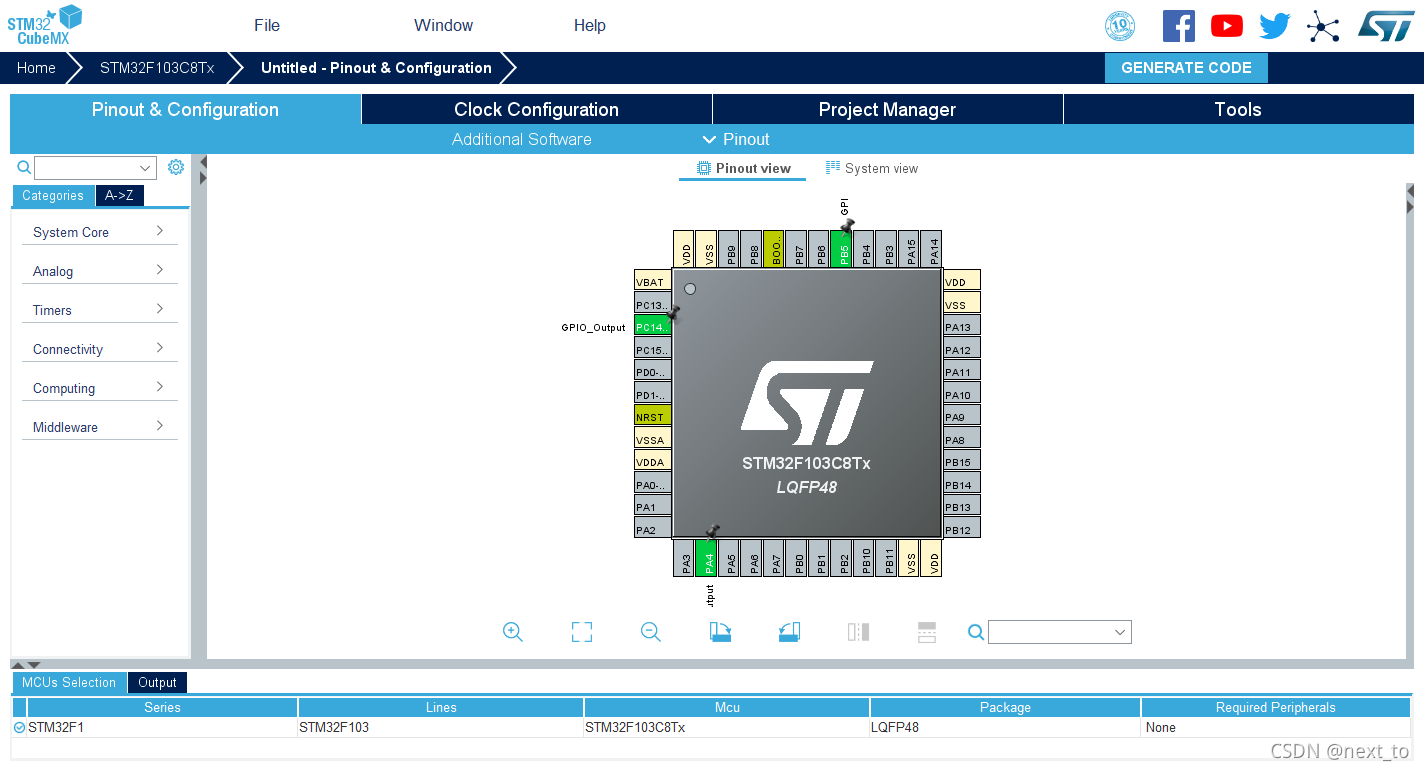Screen dimensions: 1424x771
Task: Click the ST community network icon
Action: (x=1323, y=26)
